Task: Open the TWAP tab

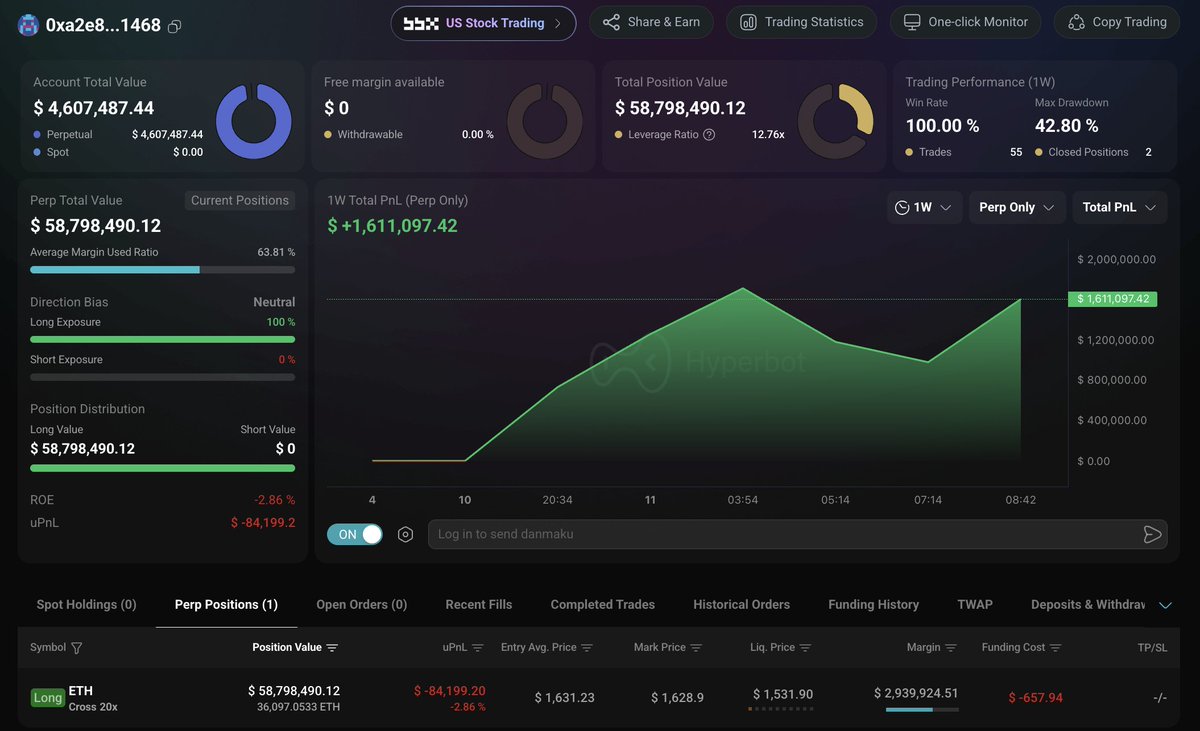Action: pos(975,604)
